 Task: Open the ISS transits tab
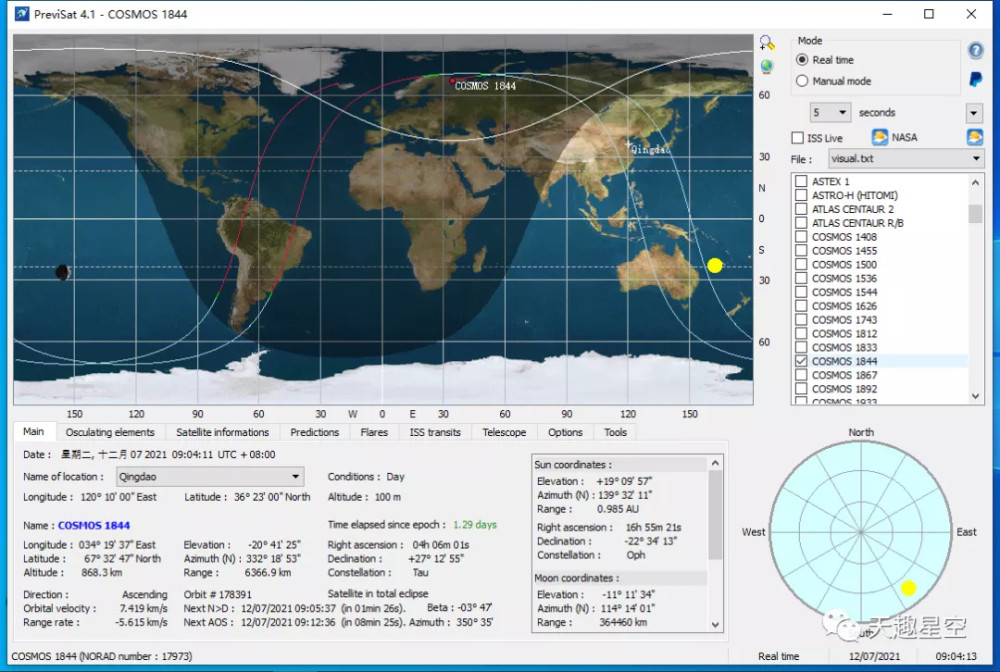point(435,432)
